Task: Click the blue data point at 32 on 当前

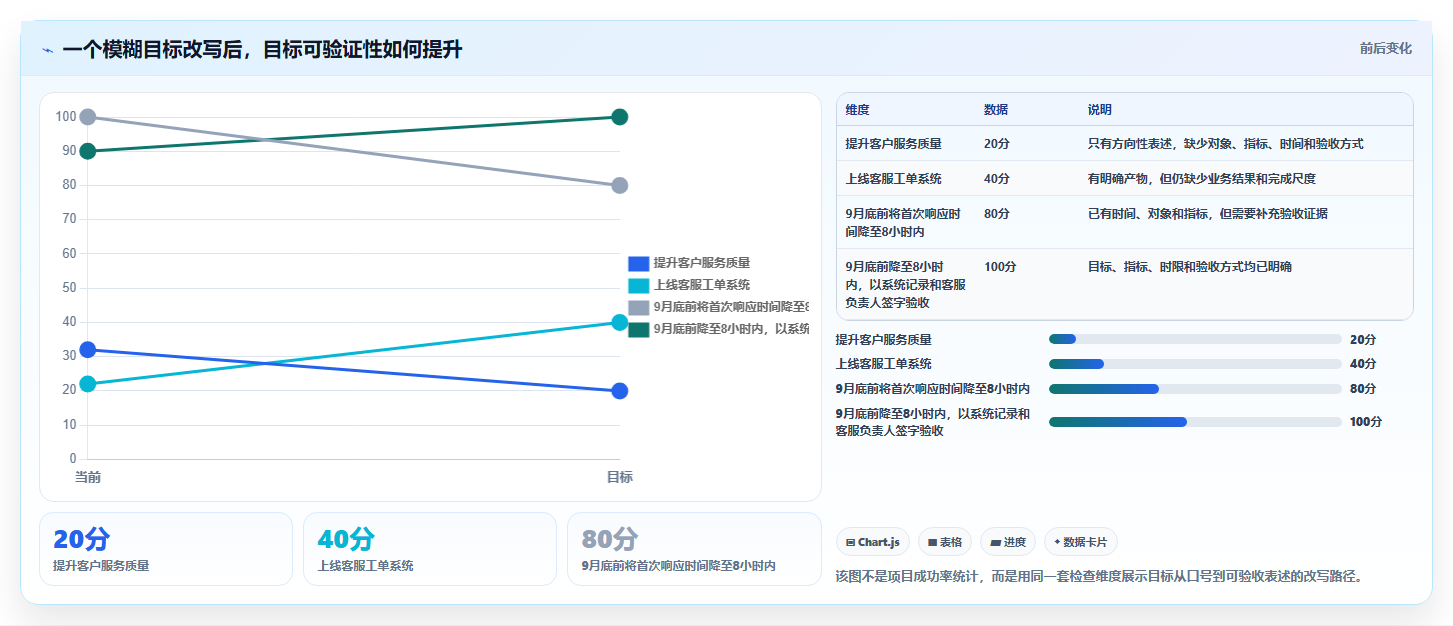Action: 88,349
